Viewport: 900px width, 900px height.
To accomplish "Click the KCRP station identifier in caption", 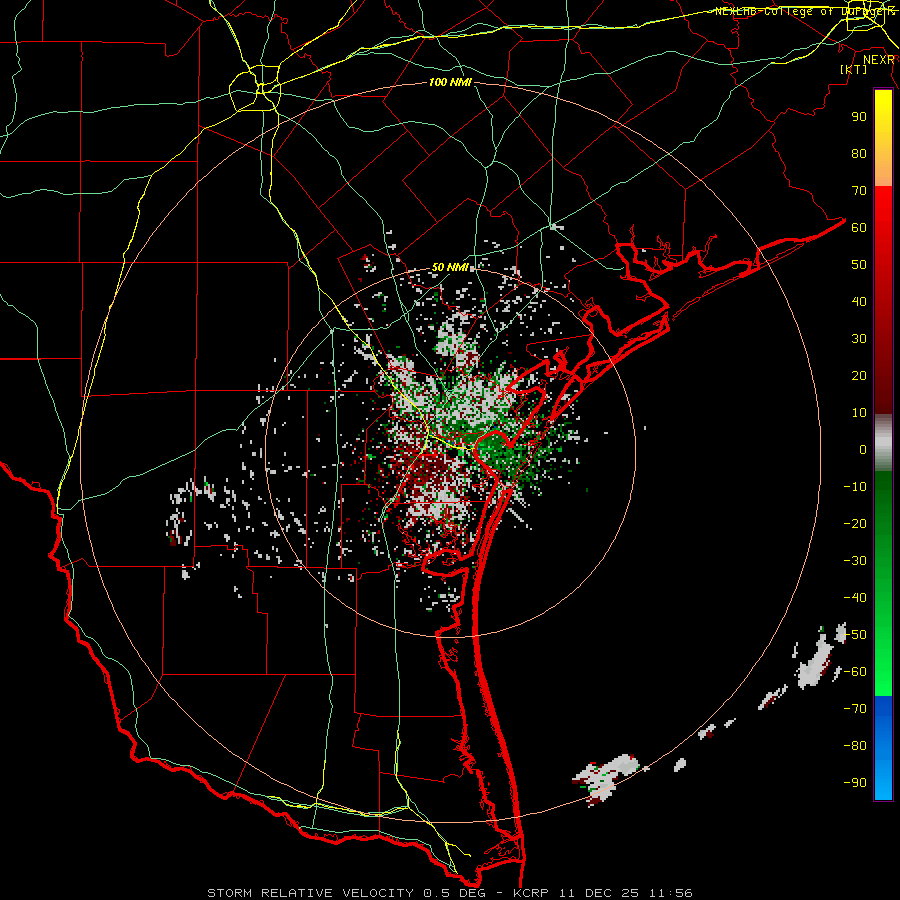I will [530, 893].
